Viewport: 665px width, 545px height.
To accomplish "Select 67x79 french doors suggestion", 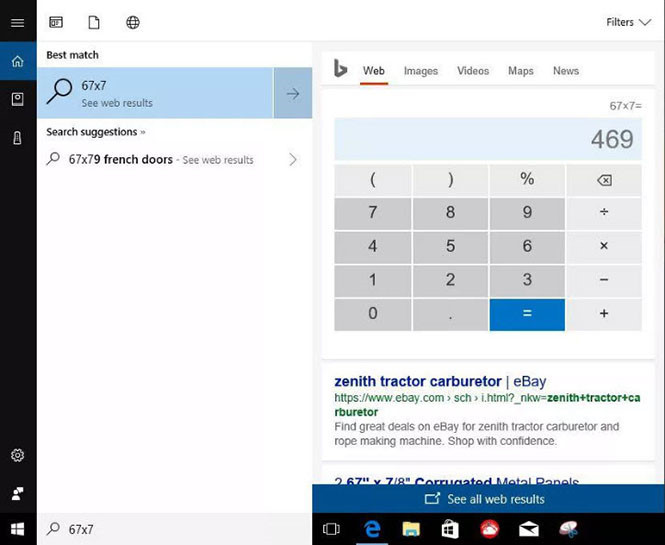I will tap(161, 159).
